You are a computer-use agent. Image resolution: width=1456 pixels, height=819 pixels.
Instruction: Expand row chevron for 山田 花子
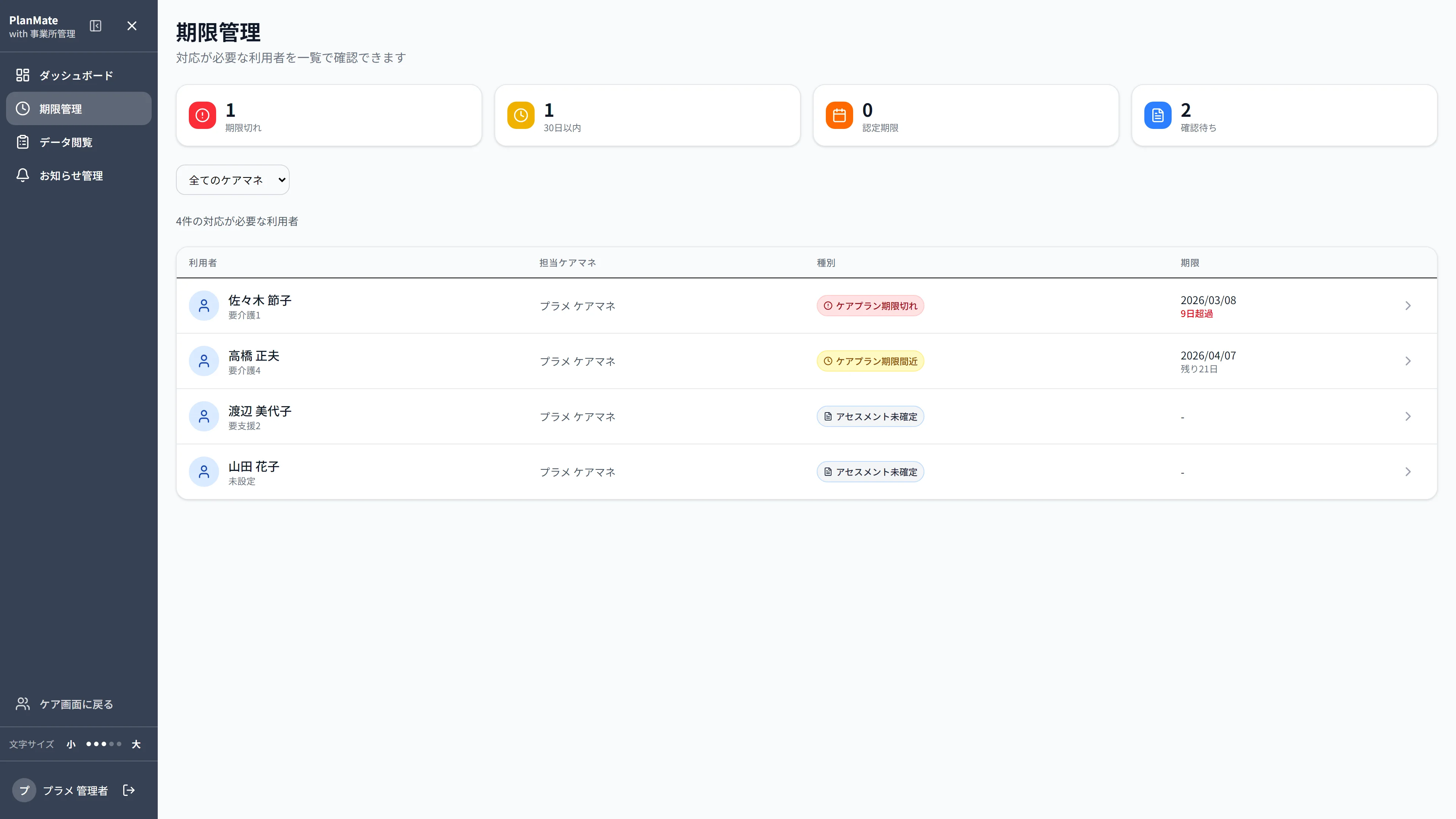point(1408,472)
